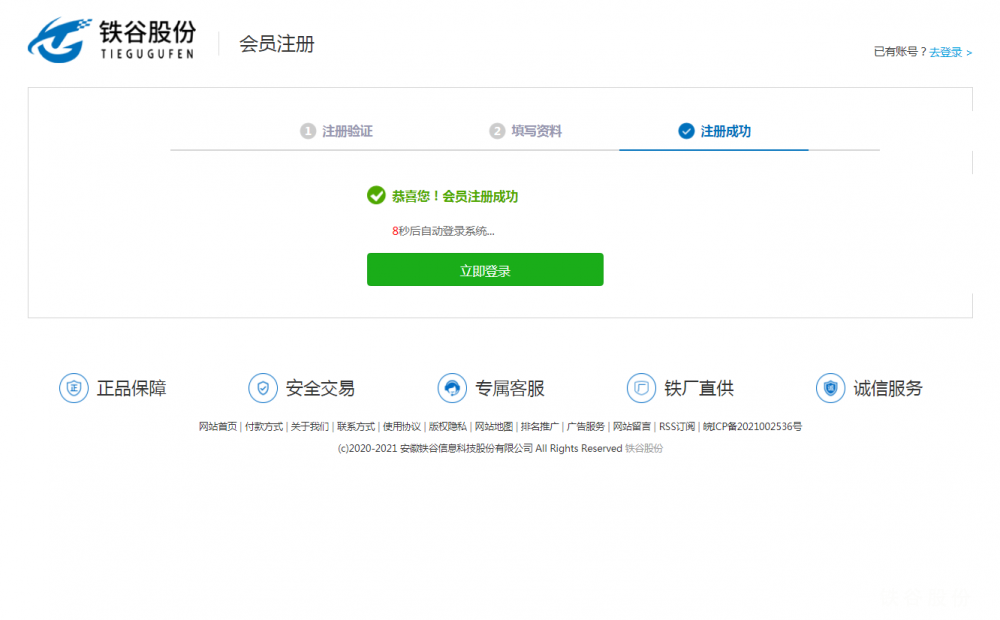The width and height of the screenshot is (1000, 620).
Task: Open the 网站首页 footer link
Action: tap(218, 426)
